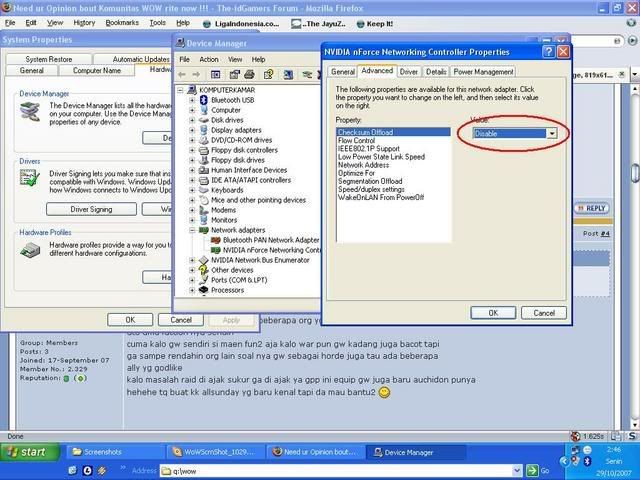This screenshot has height=480, width=640.
Task: Open the System Restore tab in System Properties
Action: [49, 60]
